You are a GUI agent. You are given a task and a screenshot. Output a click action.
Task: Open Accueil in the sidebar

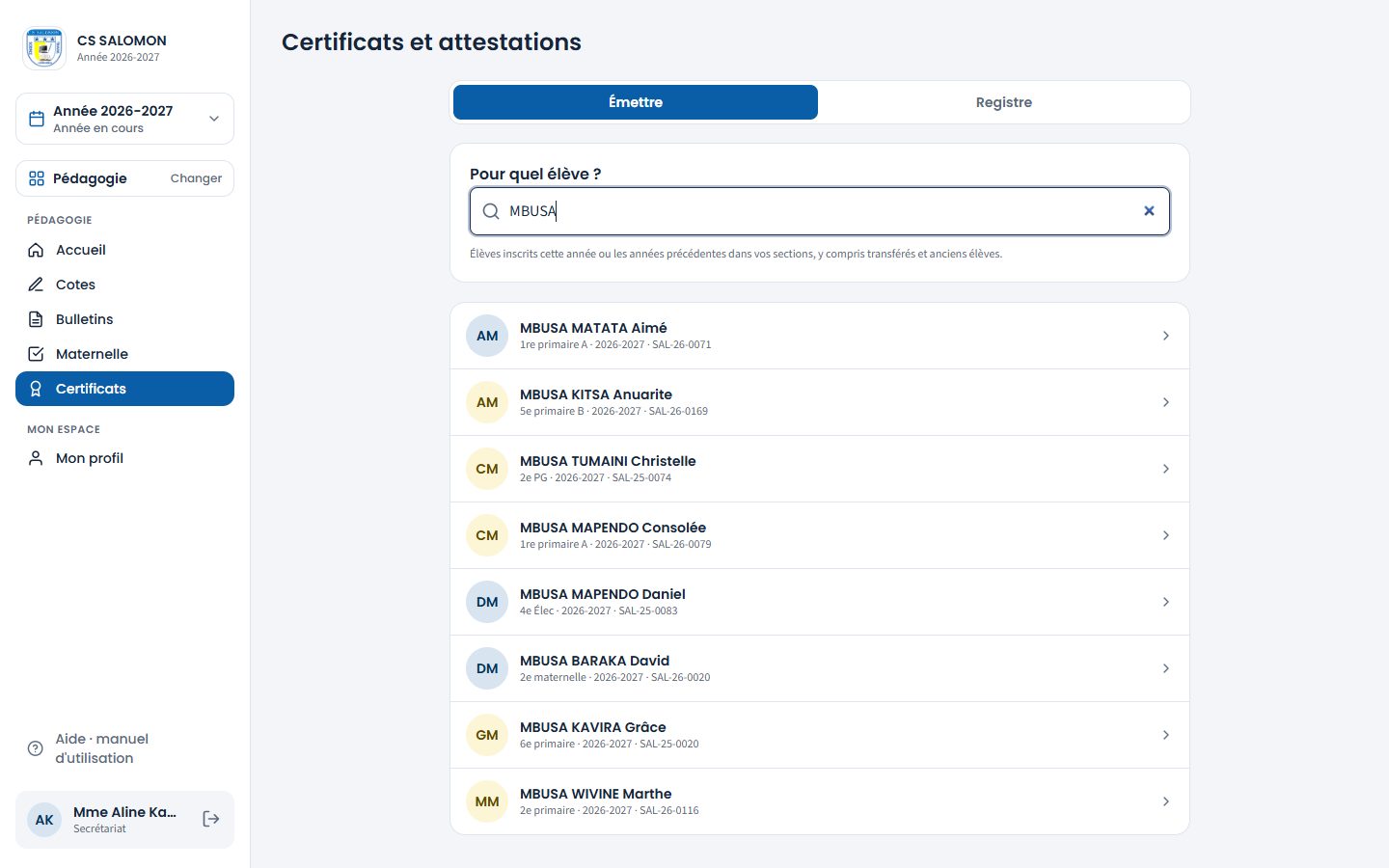[x=124, y=250]
